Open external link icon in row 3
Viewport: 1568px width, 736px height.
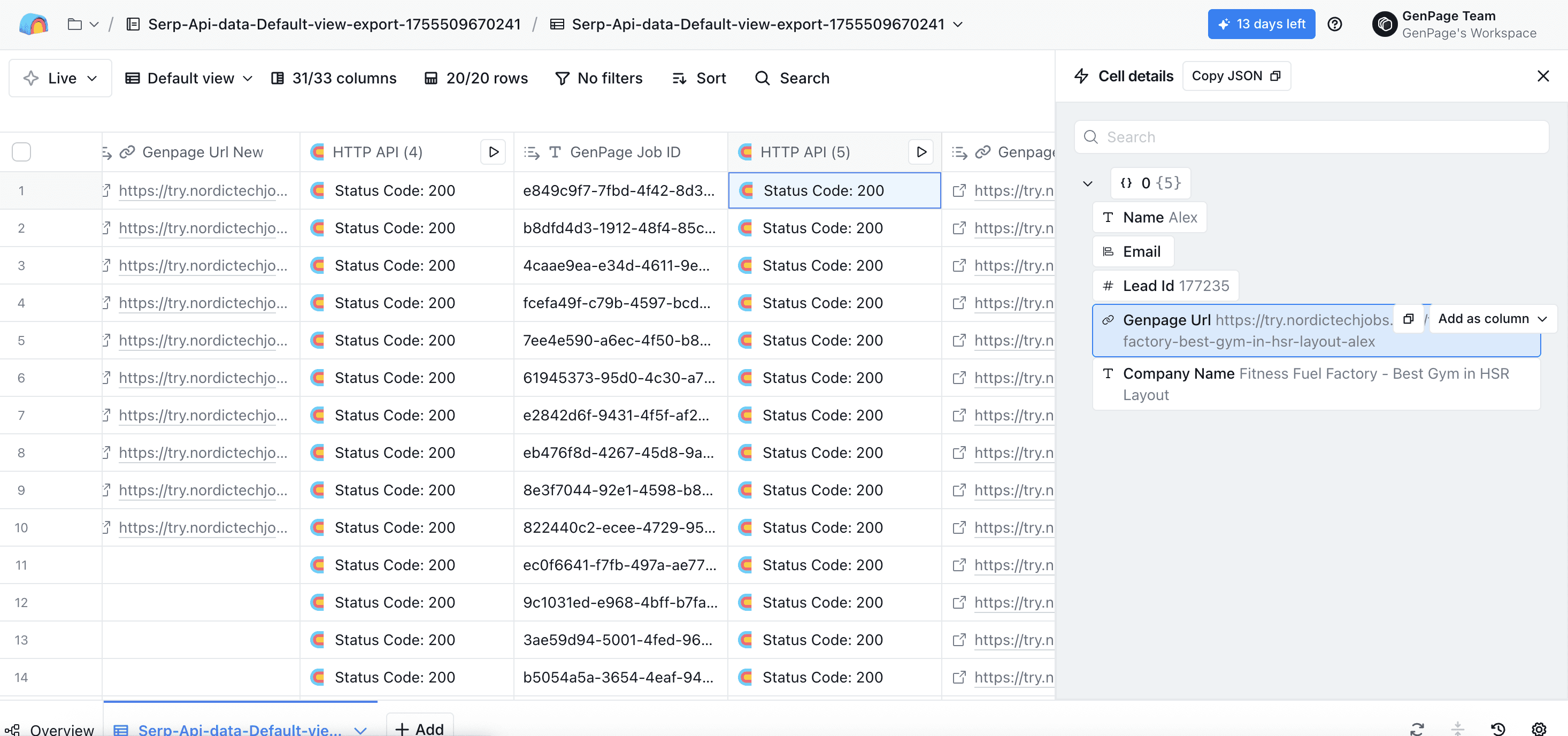click(x=959, y=265)
